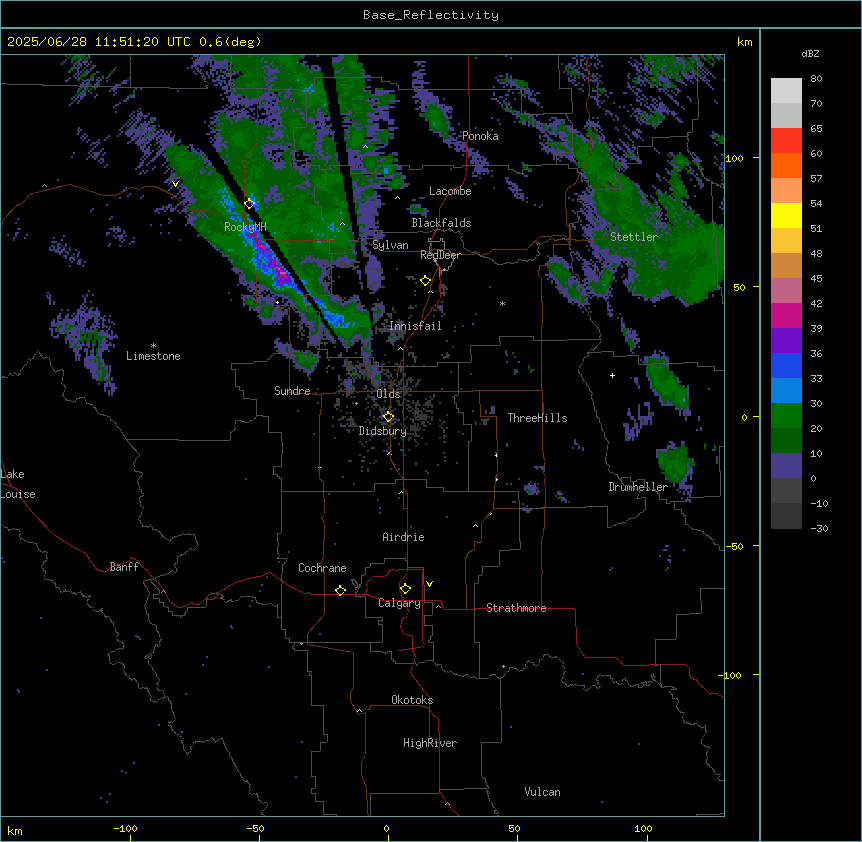Click yellow diamond marker at Calgary
The width and height of the screenshot is (862, 842).
coord(405,589)
